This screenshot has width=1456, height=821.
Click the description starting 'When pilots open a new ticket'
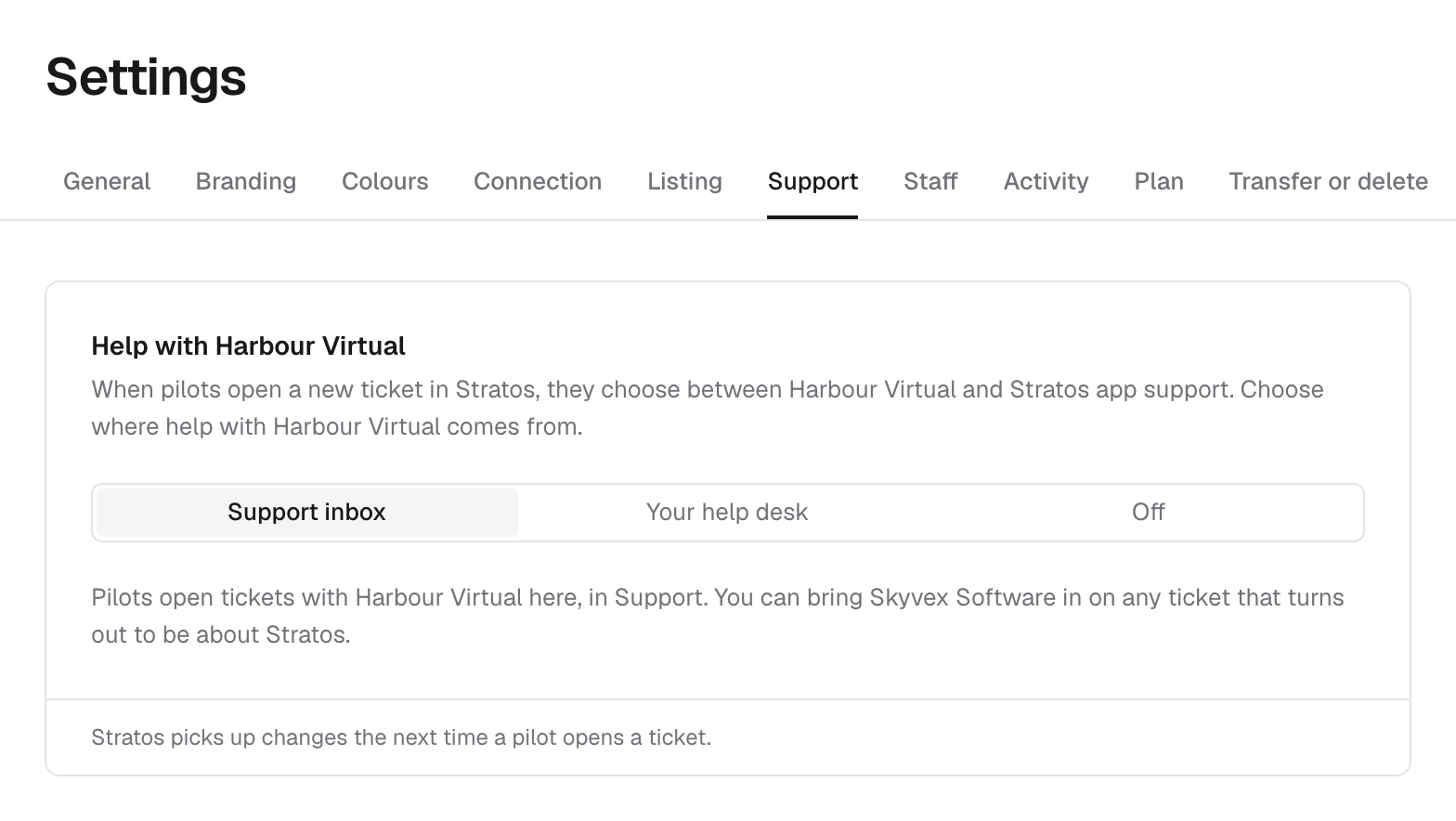point(708,408)
